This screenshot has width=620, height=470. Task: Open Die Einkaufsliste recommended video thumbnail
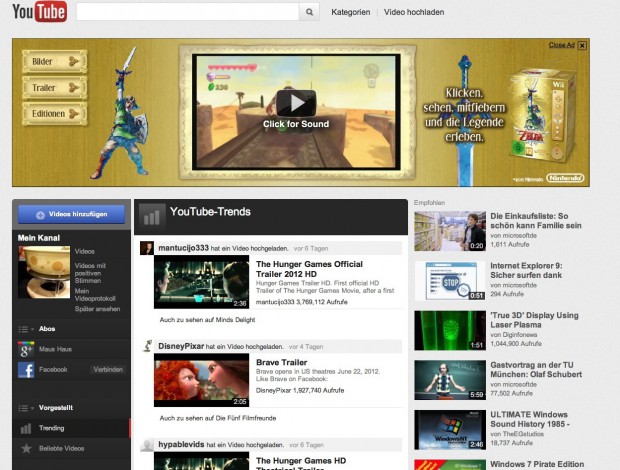(450, 231)
